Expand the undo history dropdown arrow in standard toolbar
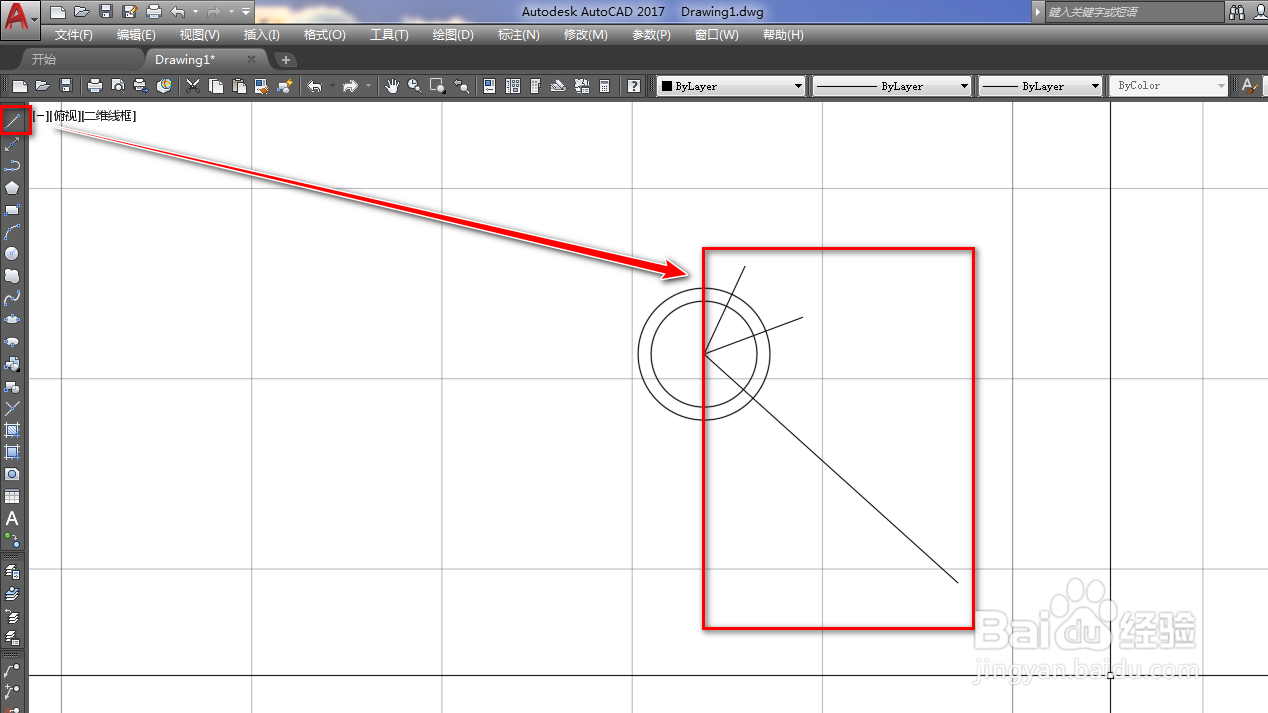 (x=331, y=86)
